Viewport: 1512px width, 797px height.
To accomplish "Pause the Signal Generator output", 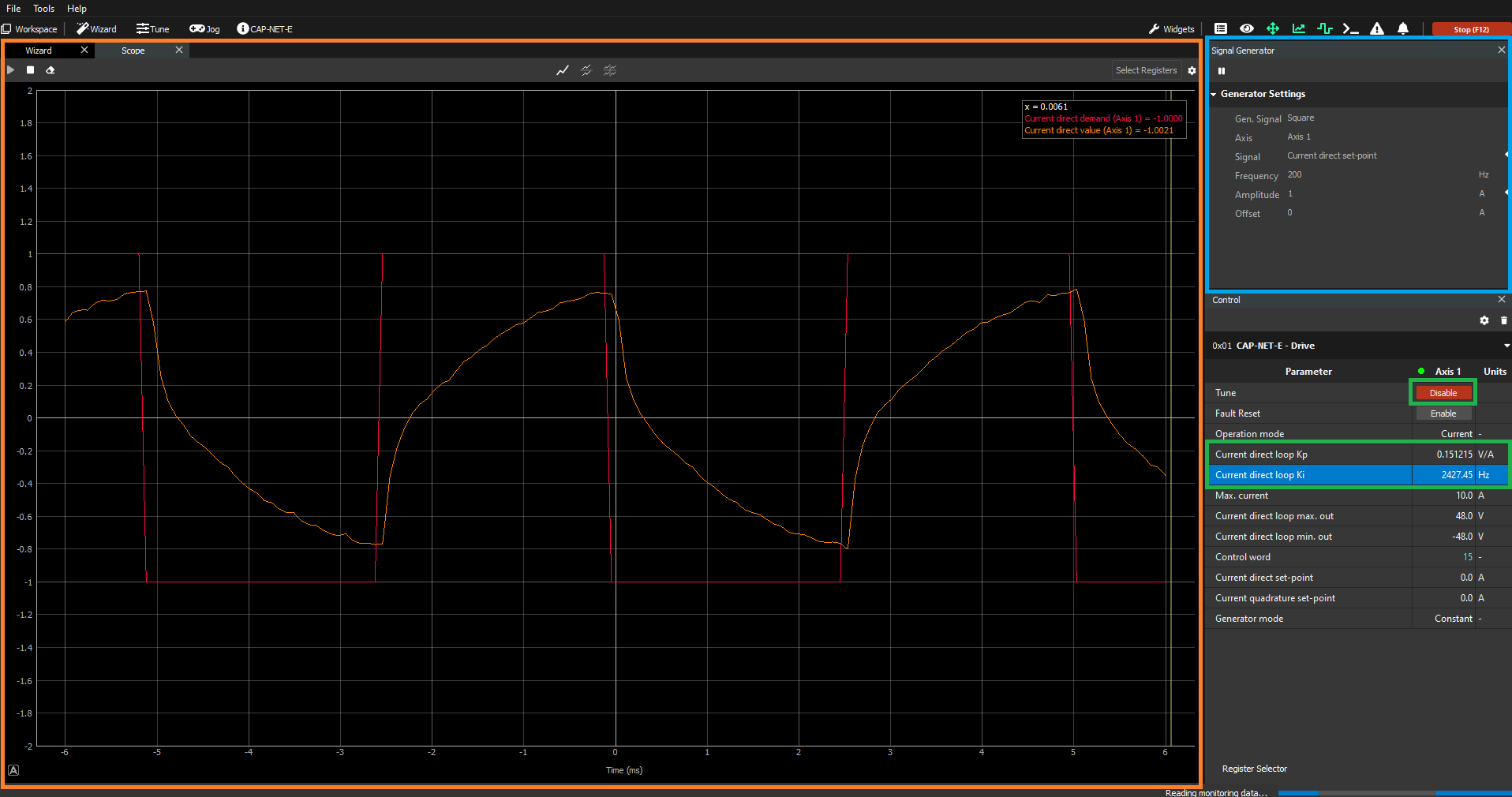I will [1222, 71].
